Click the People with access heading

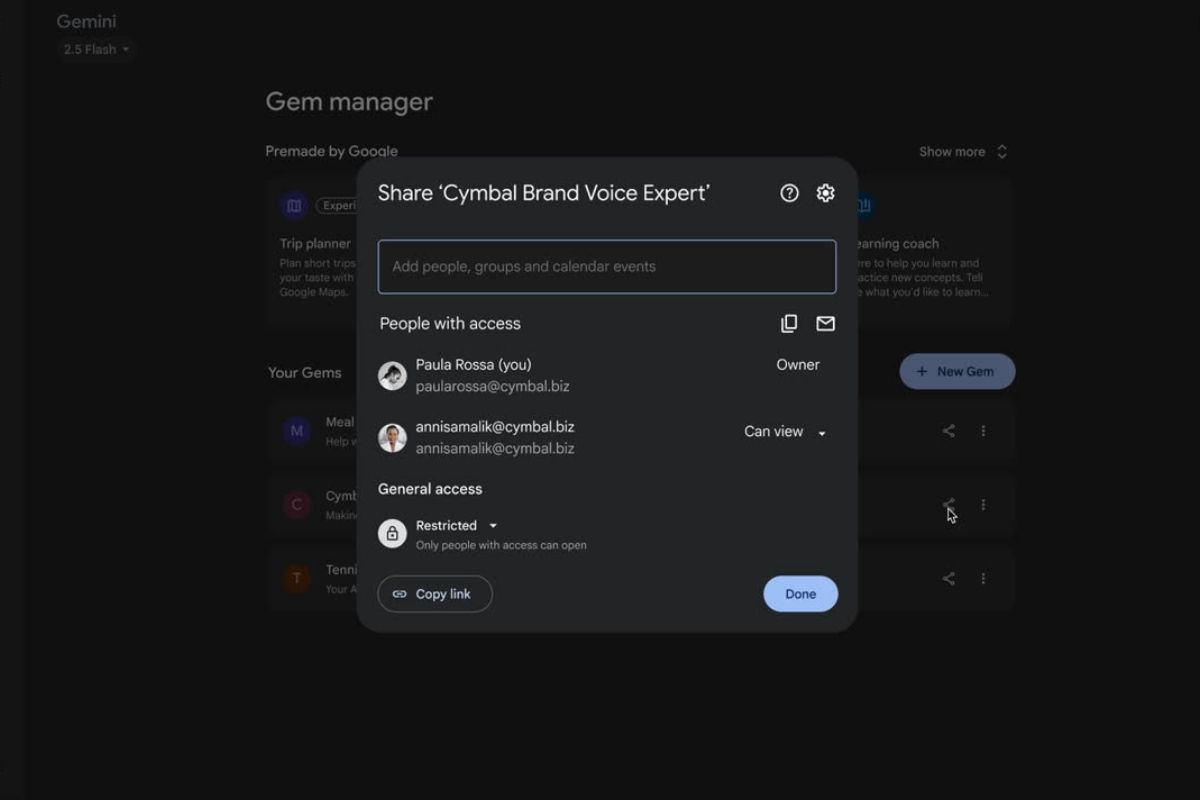pyautogui.click(x=450, y=323)
